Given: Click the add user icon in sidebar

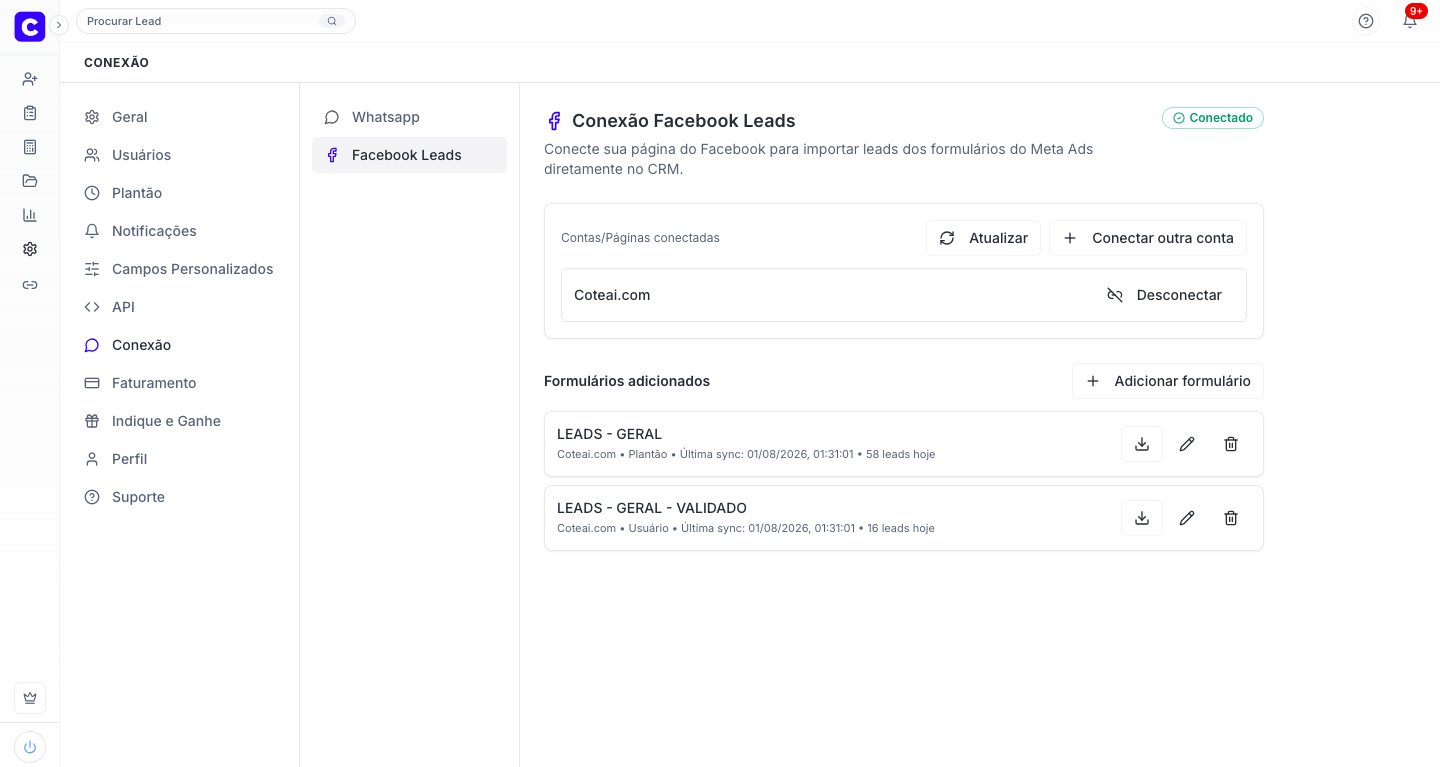Looking at the screenshot, I should [x=30, y=79].
